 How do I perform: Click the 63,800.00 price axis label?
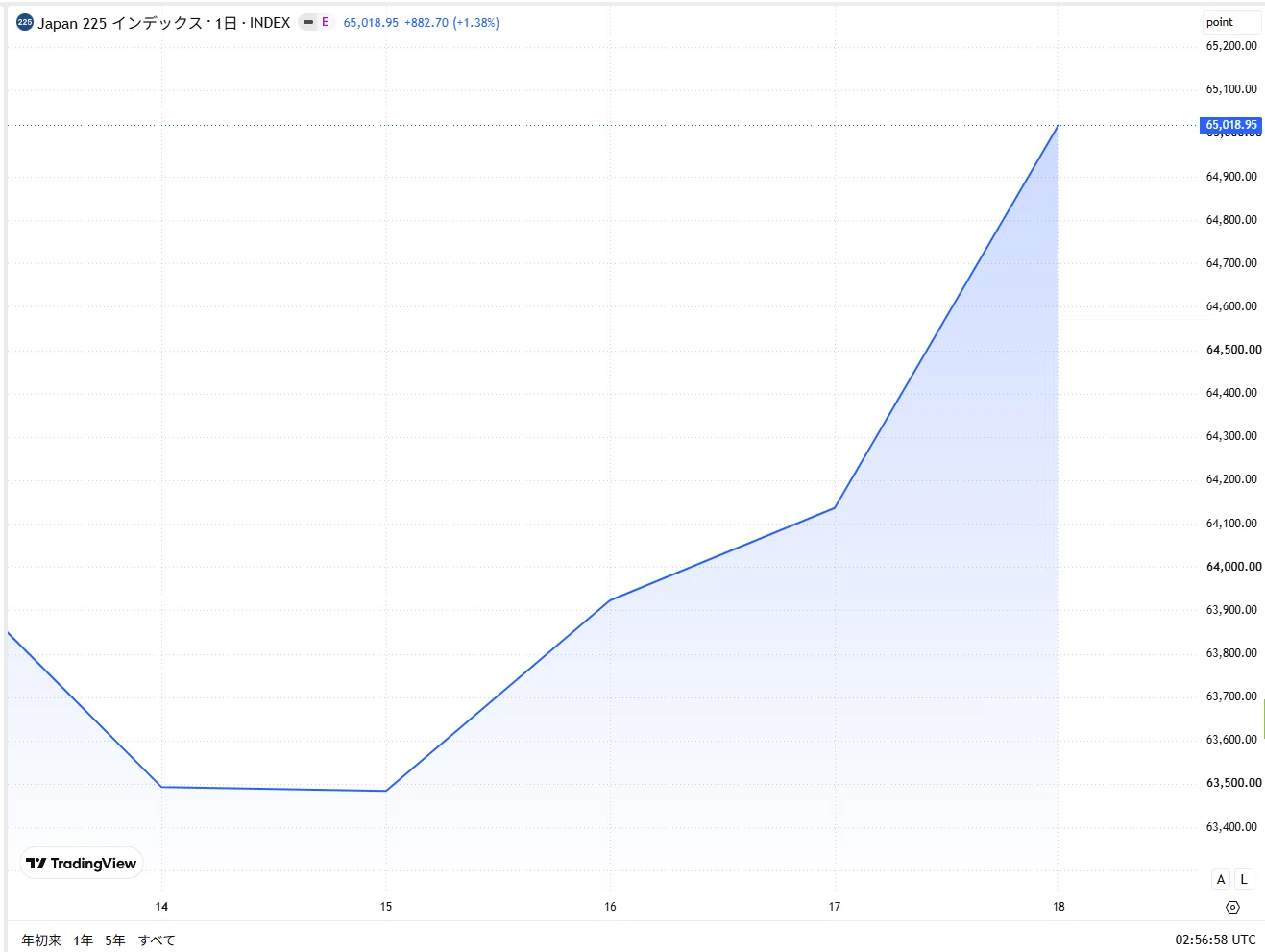(x=1231, y=653)
